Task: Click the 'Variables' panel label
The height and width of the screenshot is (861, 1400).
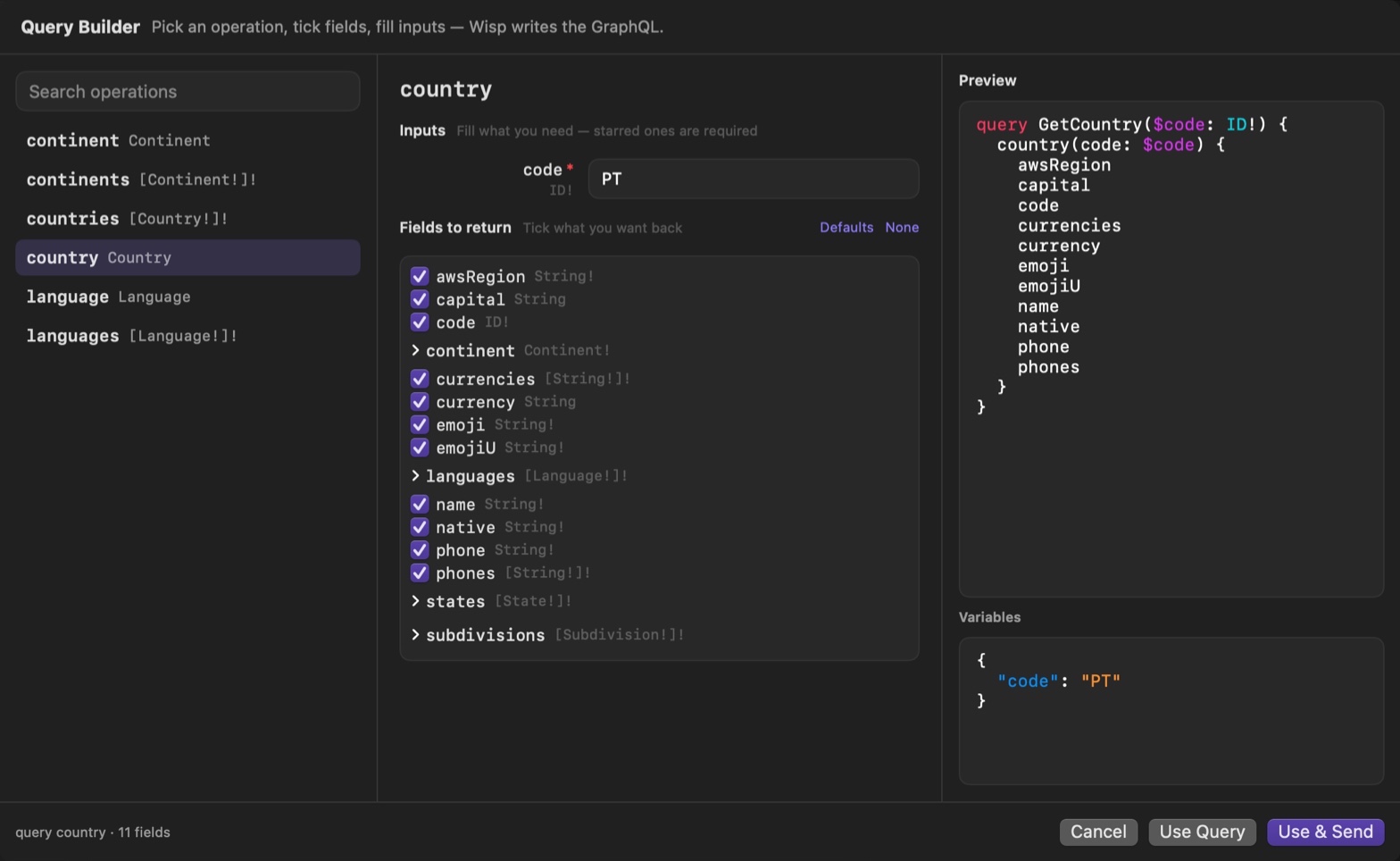Action: (989, 617)
